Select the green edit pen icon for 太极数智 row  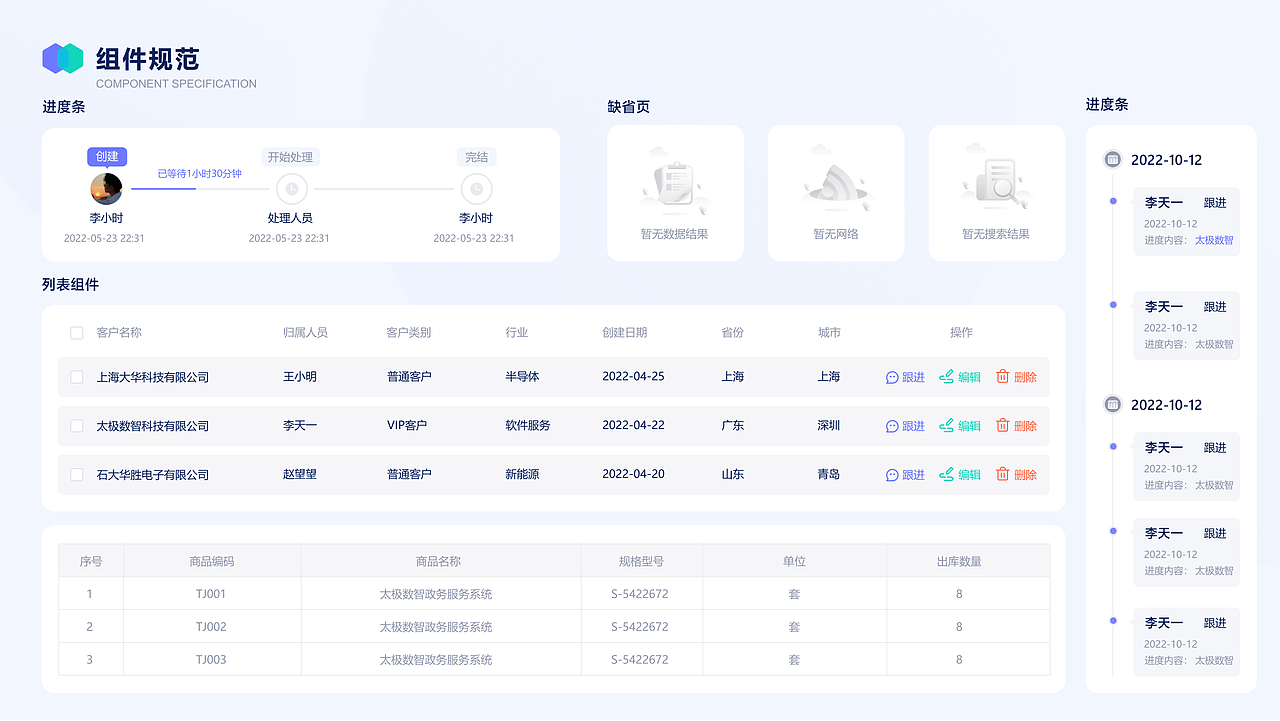click(947, 425)
